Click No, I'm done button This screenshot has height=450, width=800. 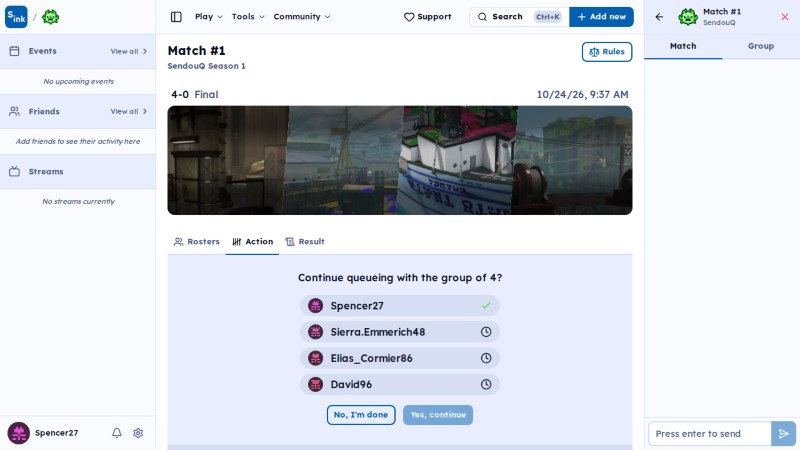[361, 415]
